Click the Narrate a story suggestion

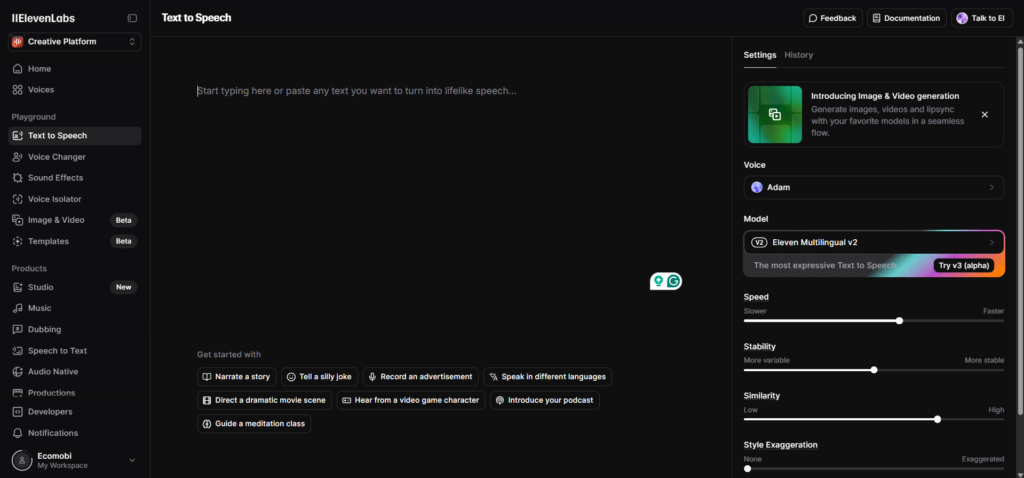pos(237,377)
